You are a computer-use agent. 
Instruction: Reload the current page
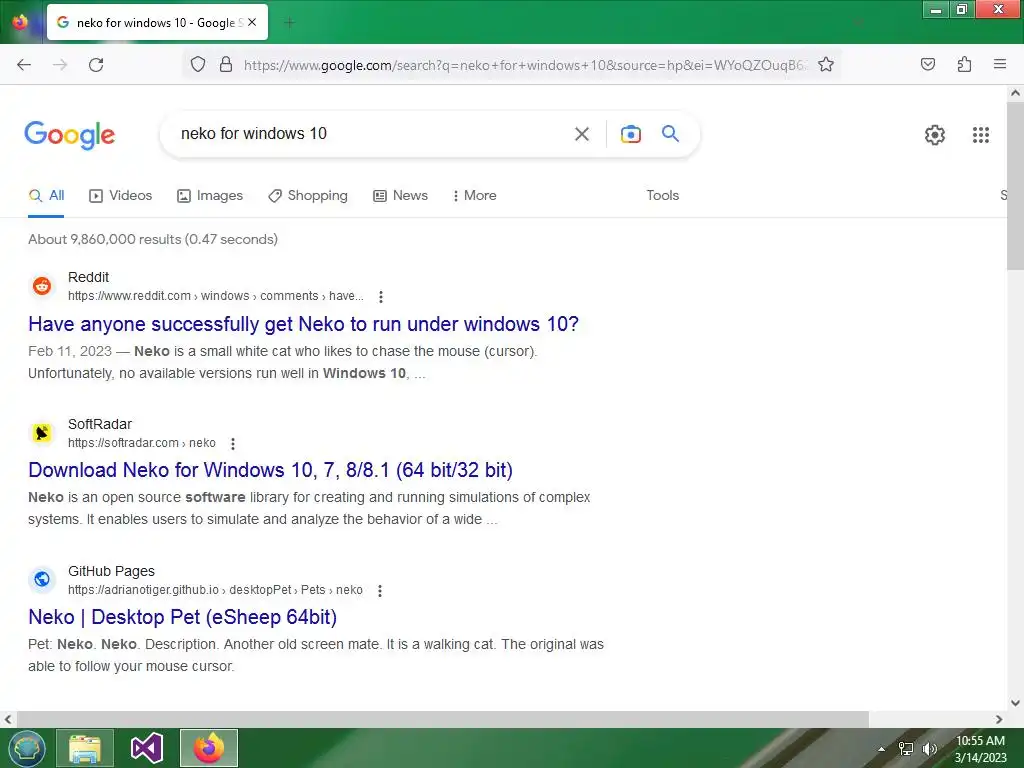(x=96, y=65)
